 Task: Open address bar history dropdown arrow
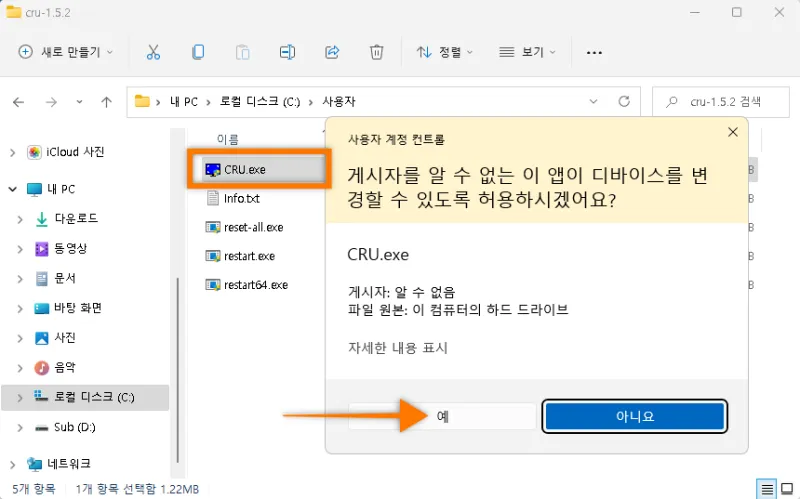point(593,102)
